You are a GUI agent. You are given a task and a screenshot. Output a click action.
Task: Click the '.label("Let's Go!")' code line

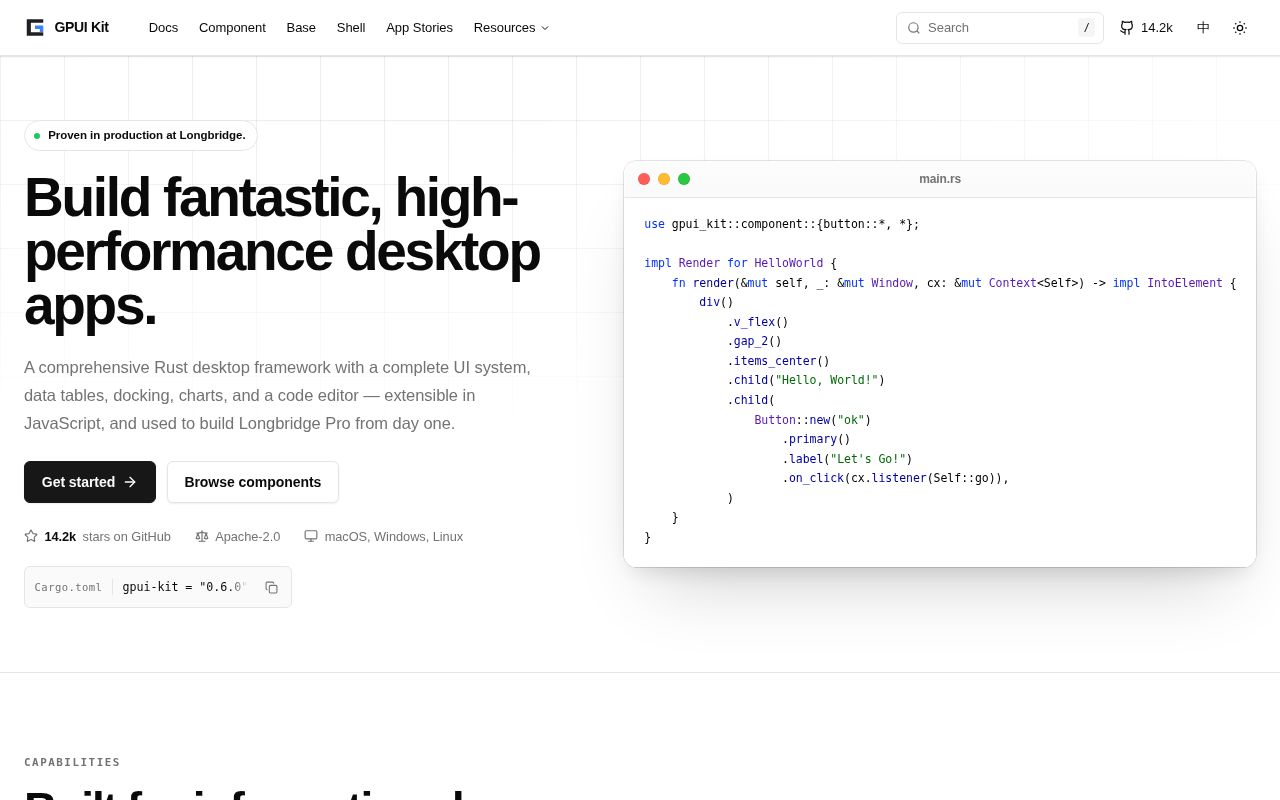(847, 459)
